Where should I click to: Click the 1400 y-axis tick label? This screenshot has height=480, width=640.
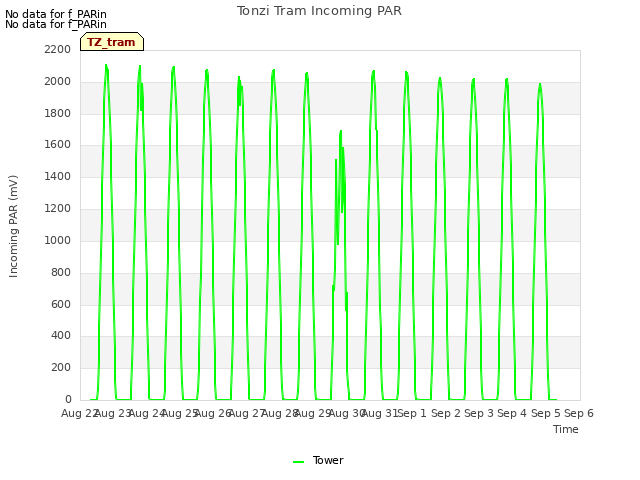[58, 176]
